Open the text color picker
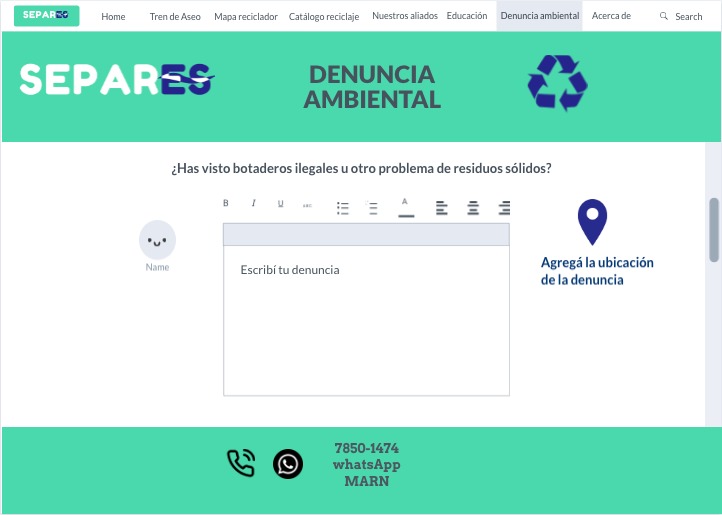The image size is (722, 515). click(x=406, y=208)
